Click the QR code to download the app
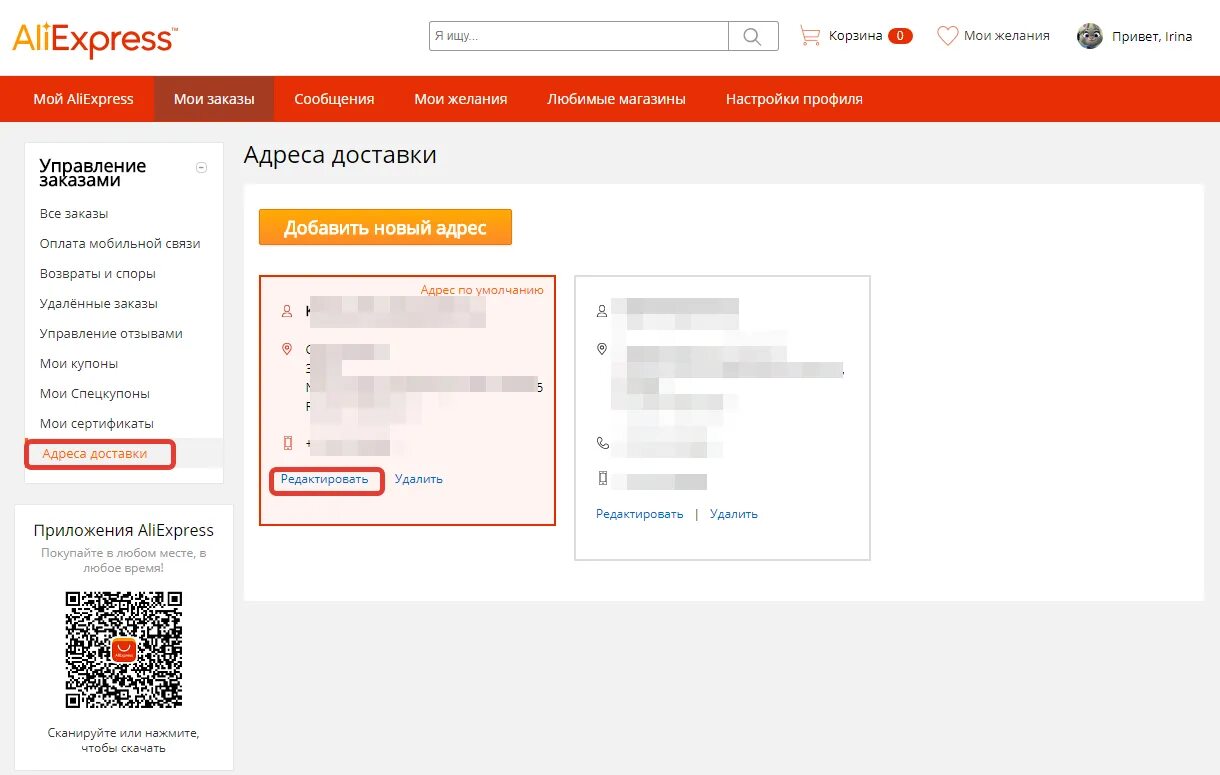 tap(122, 648)
